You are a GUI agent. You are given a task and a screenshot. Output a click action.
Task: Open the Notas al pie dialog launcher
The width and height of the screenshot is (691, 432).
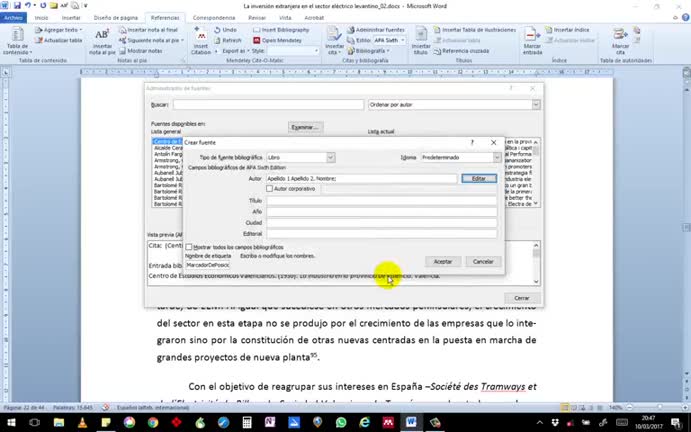tap(184, 60)
